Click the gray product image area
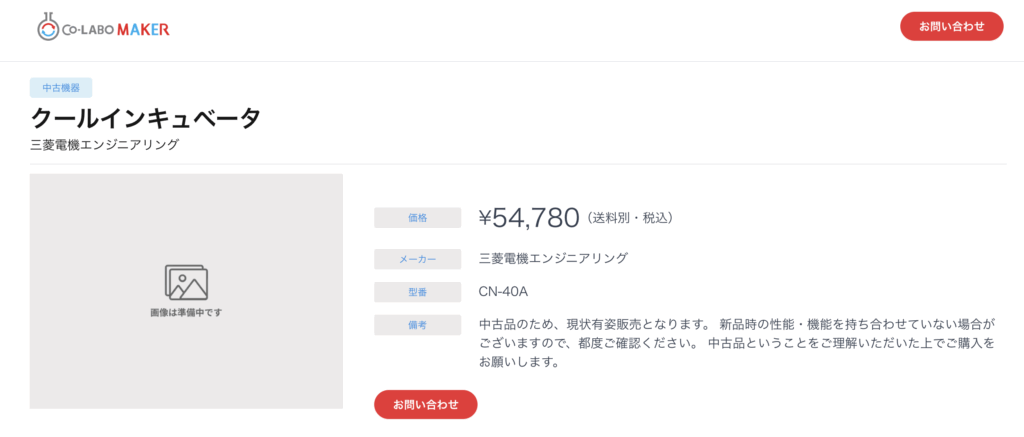1024x437 pixels. (186, 291)
